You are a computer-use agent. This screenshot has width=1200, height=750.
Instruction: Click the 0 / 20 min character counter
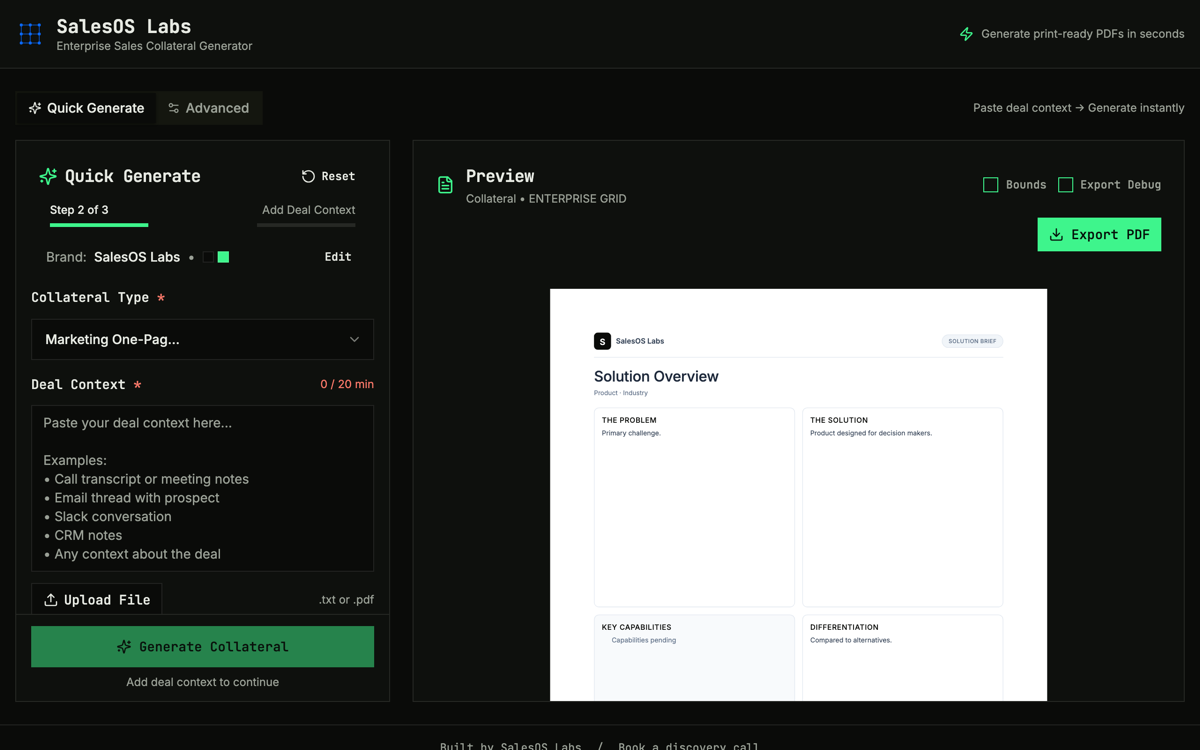click(347, 384)
